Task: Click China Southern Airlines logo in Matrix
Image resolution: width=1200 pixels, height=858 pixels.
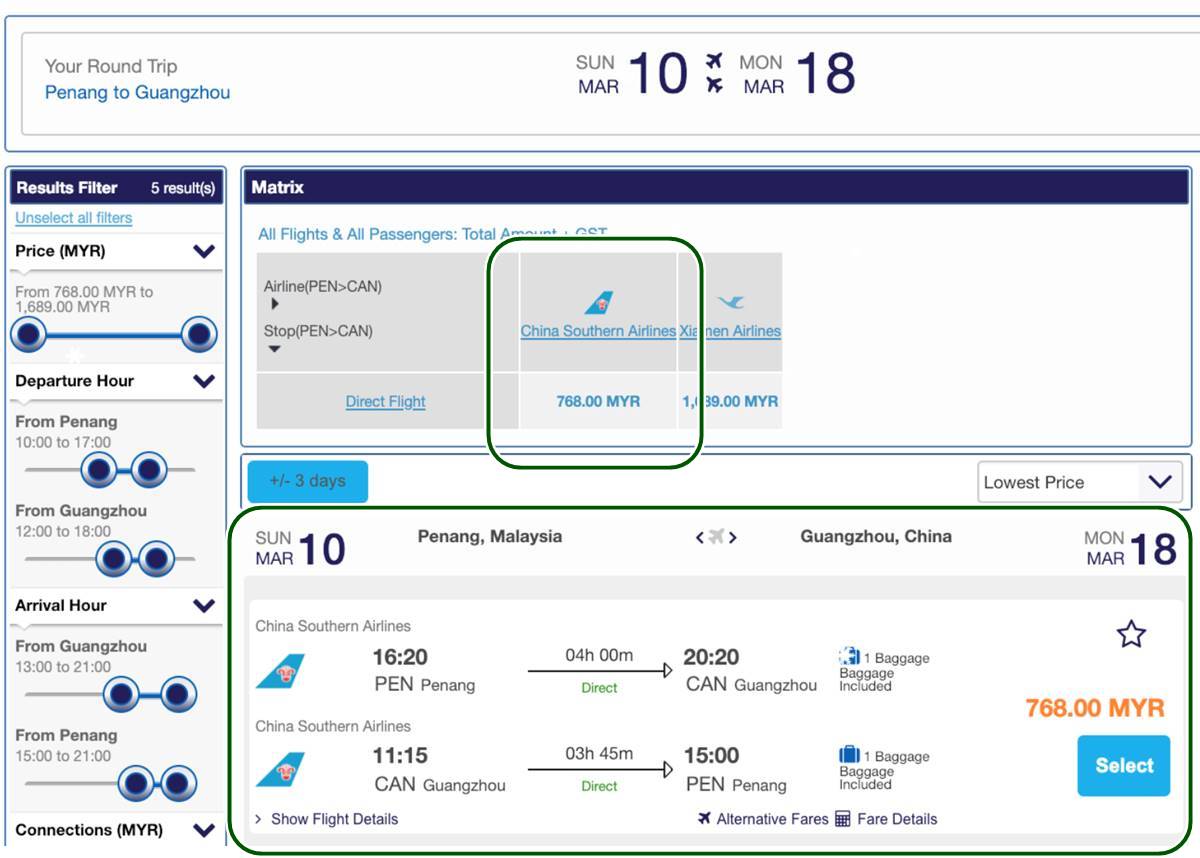Action: pyautogui.click(x=599, y=302)
